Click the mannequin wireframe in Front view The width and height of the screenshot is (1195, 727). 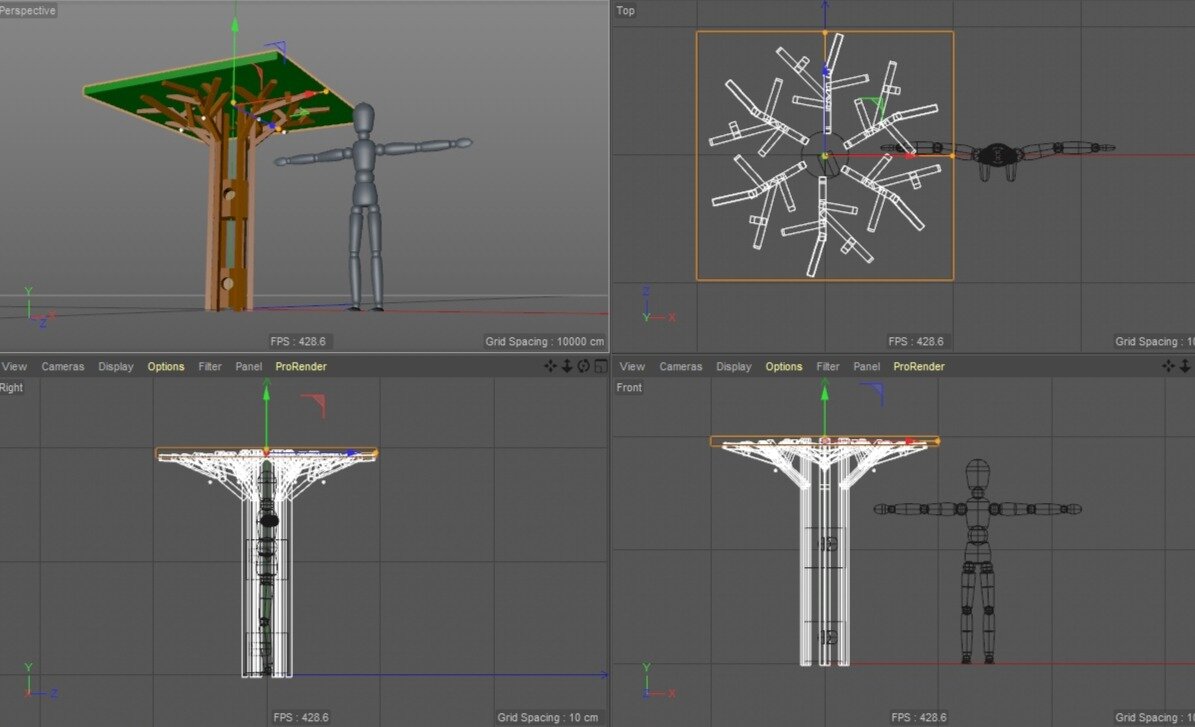[977, 560]
